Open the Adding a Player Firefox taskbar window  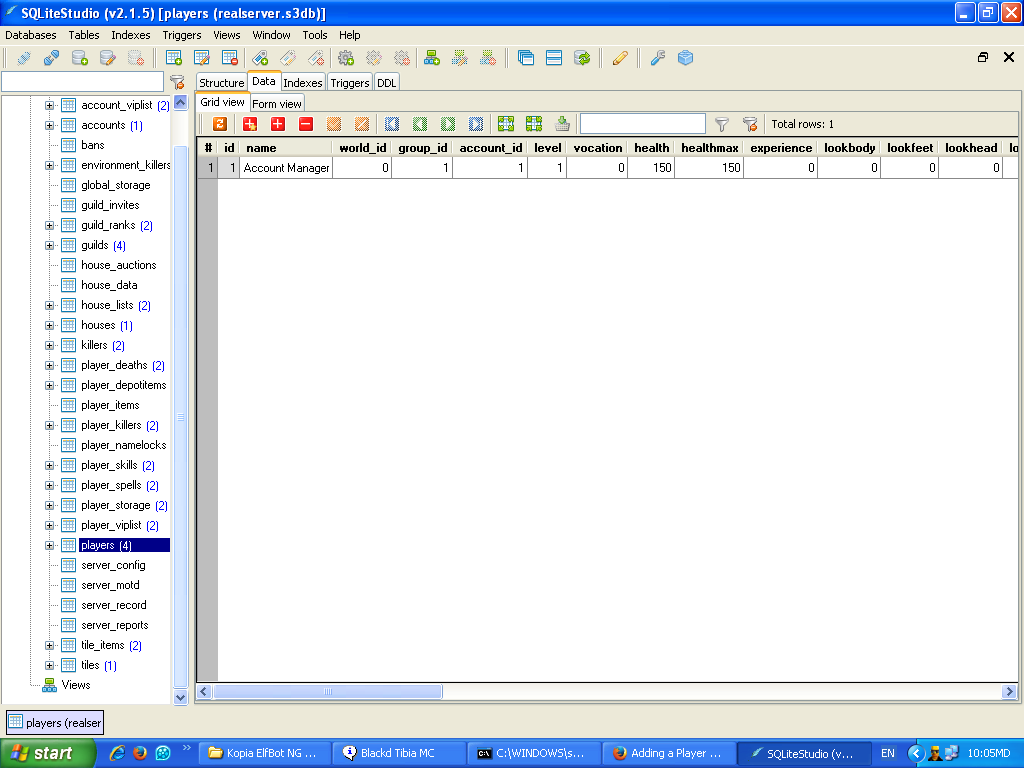pyautogui.click(x=669, y=753)
